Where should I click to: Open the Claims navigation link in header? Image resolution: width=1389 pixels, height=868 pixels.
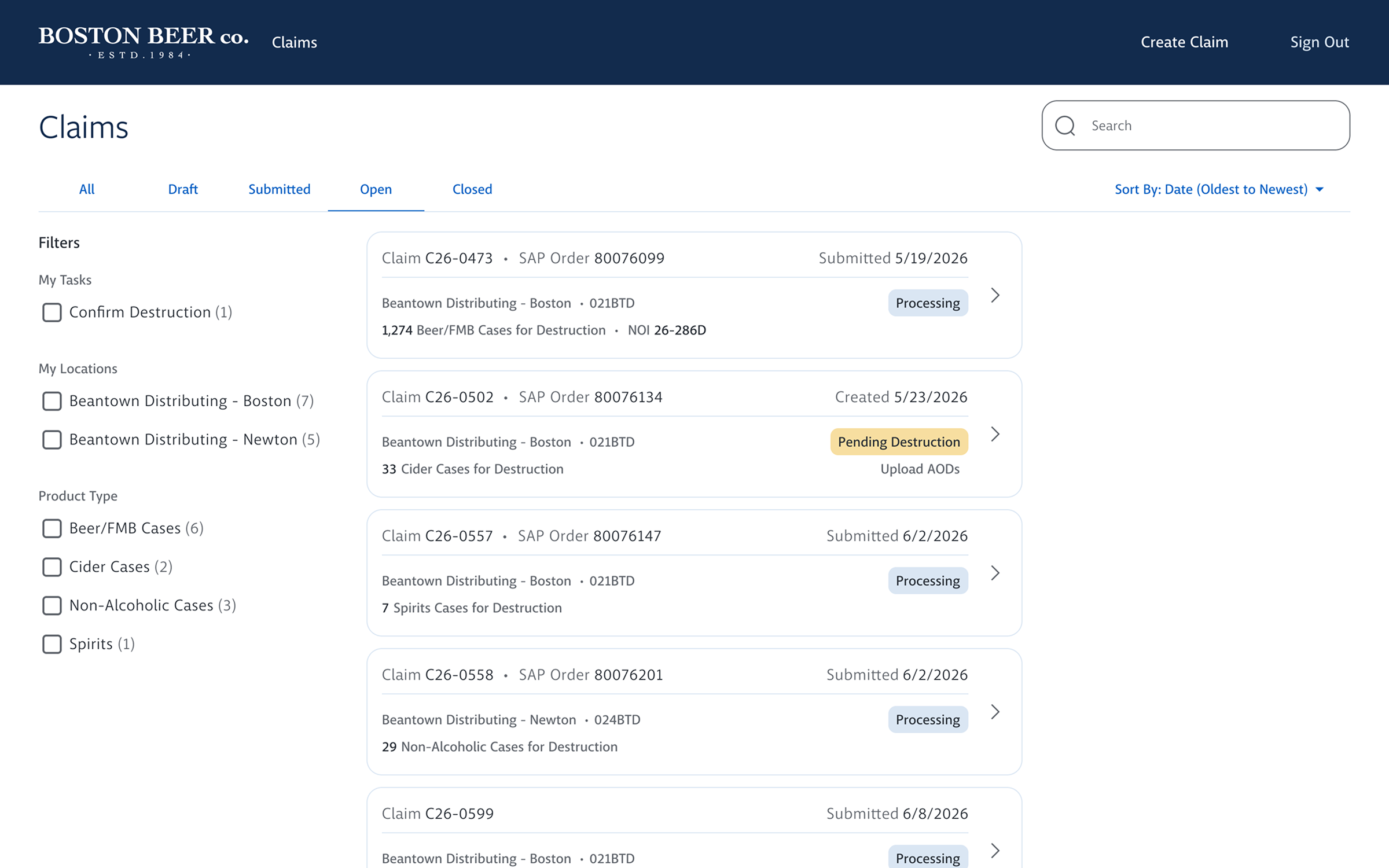tap(295, 42)
